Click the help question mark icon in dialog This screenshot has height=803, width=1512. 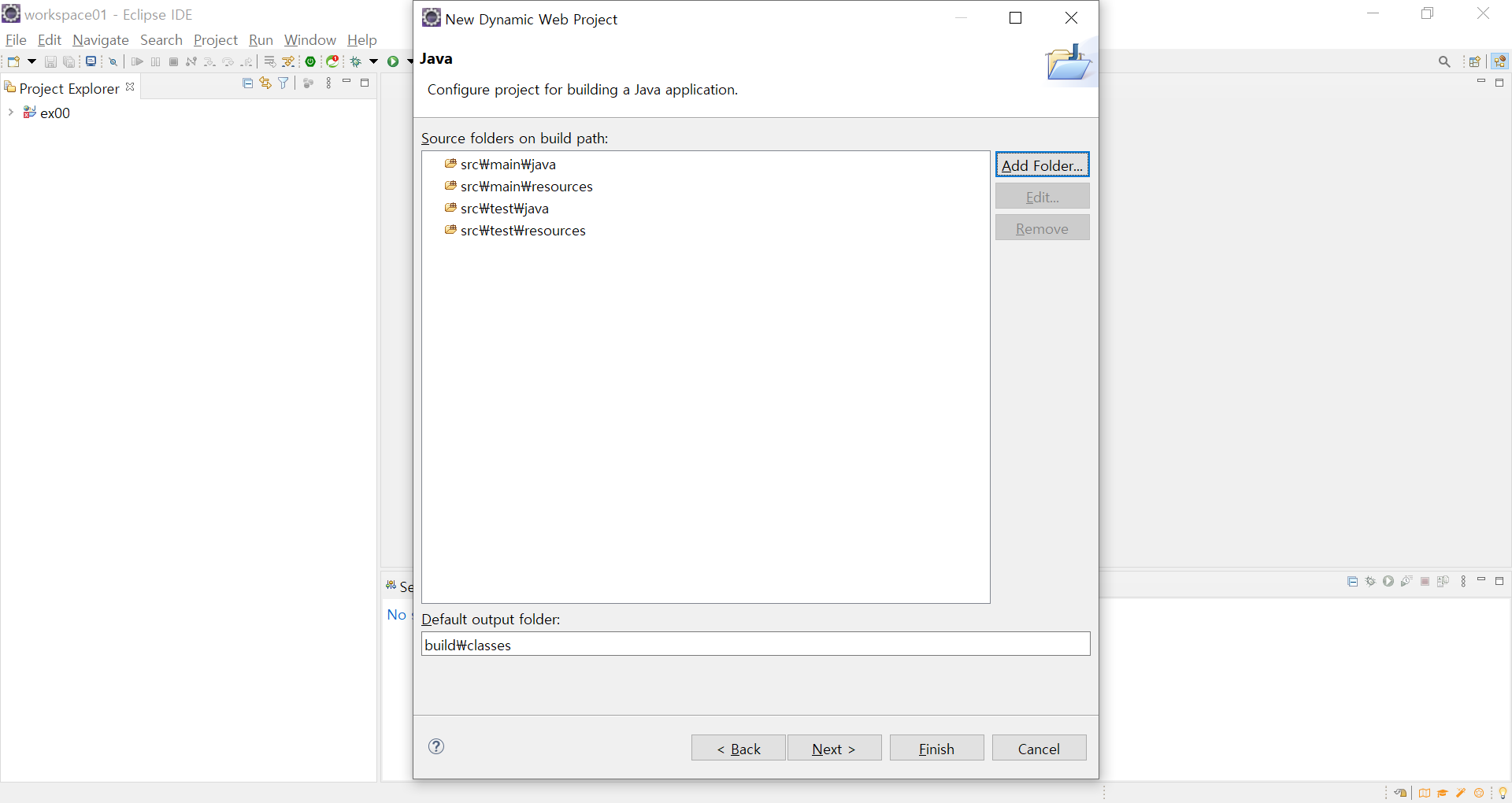(x=436, y=746)
